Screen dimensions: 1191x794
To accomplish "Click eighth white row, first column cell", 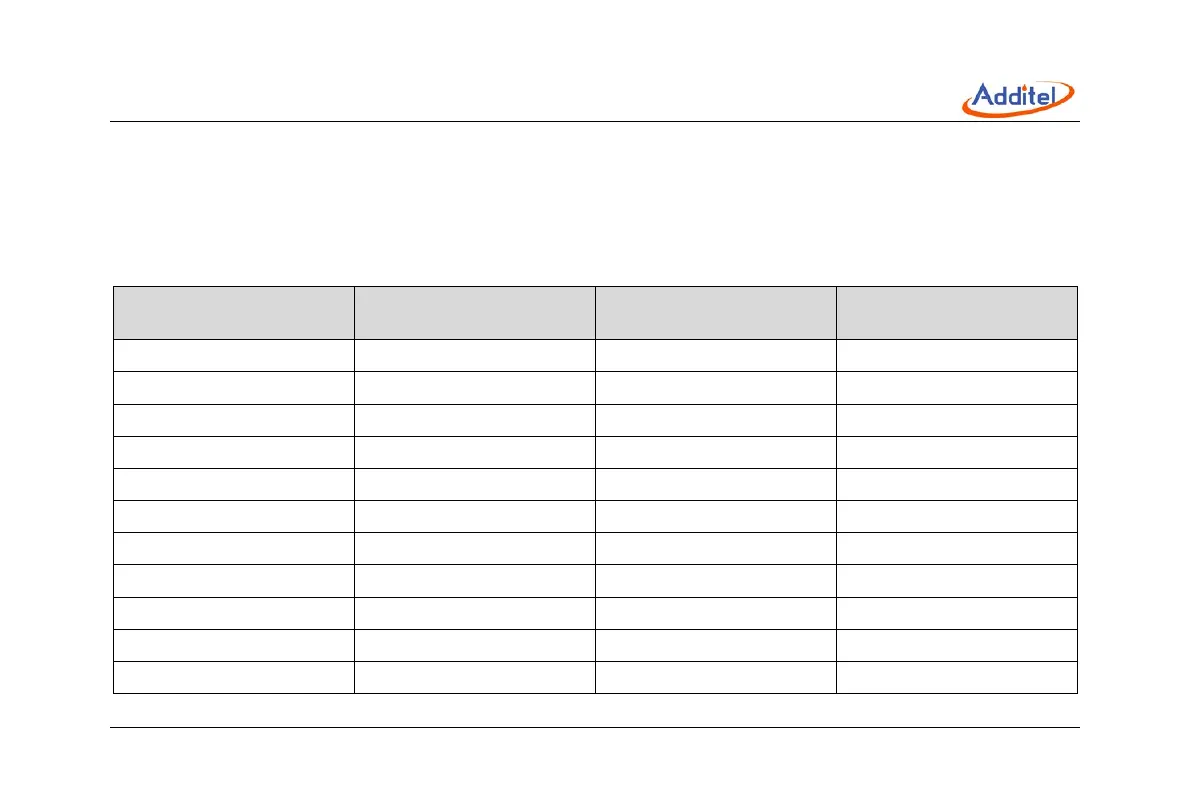I will tap(233, 581).
